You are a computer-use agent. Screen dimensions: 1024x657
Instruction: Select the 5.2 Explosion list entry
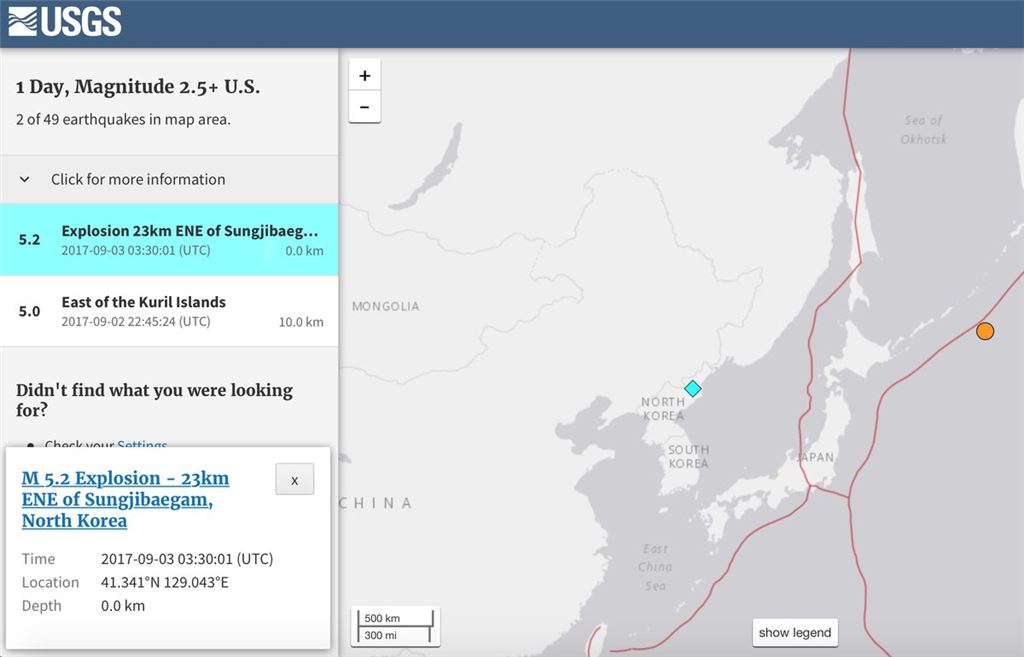tap(169, 240)
